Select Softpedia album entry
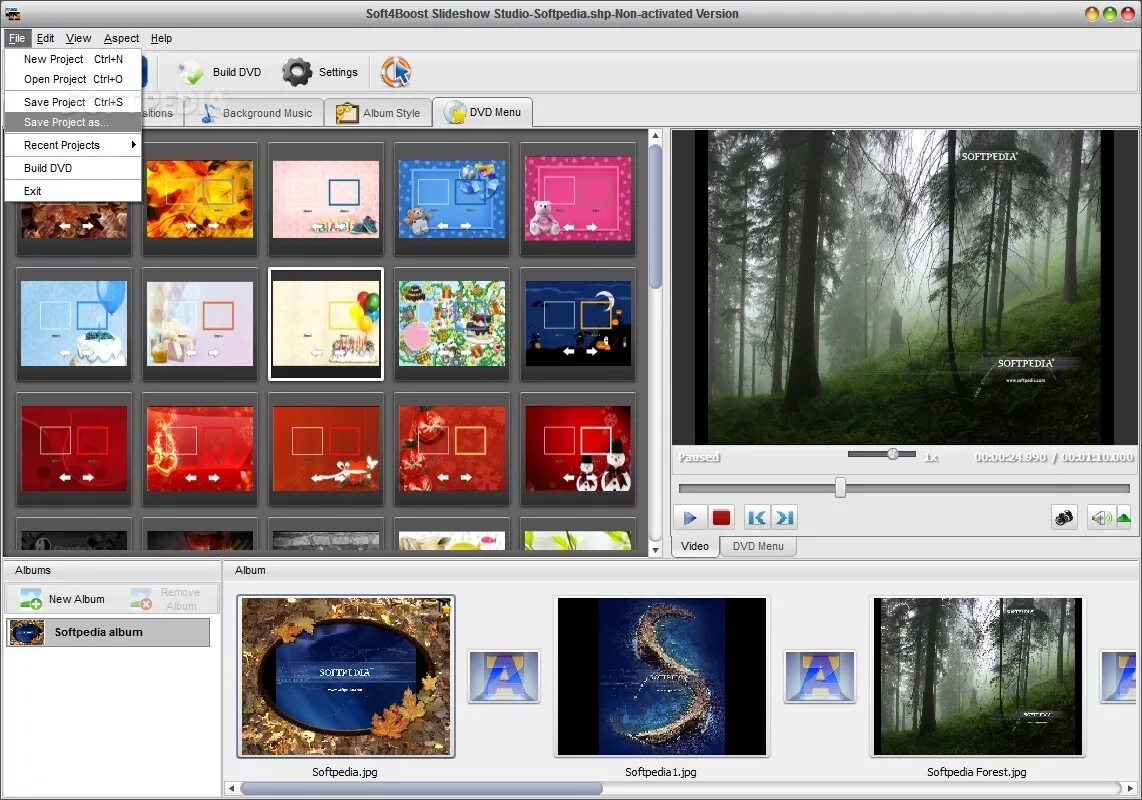Viewport: 1142px width, 800px height. coord(108,632)
